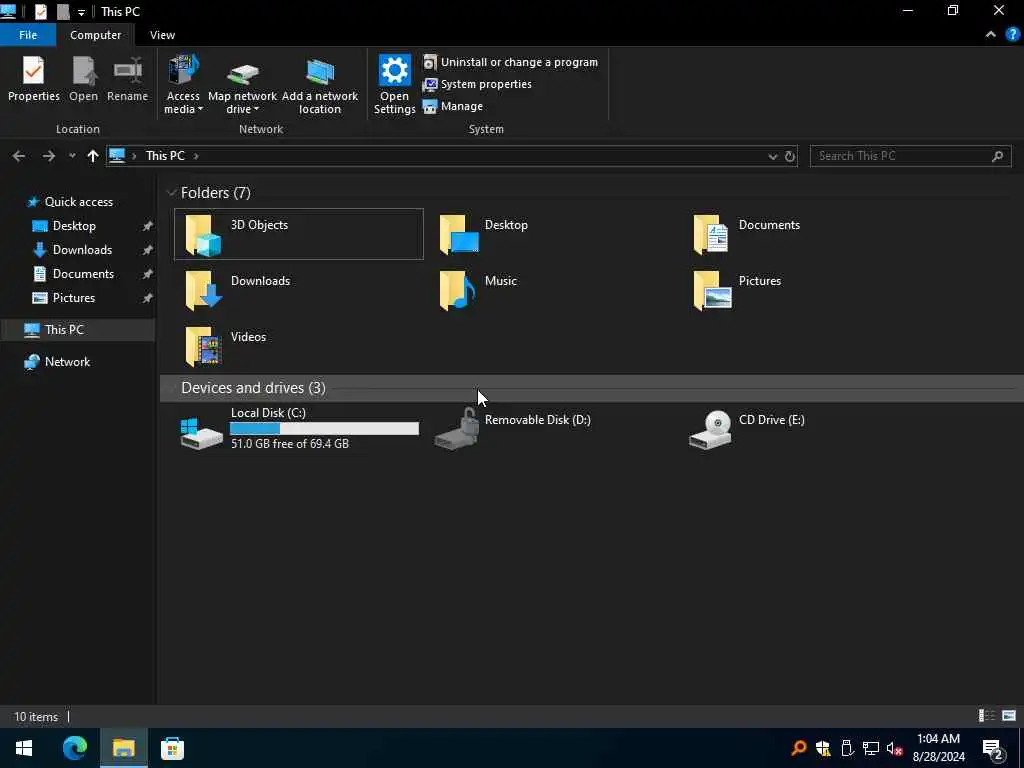Expand chevron after This PC in address bar
1024x768 pixels.
[x=196, y=156]
